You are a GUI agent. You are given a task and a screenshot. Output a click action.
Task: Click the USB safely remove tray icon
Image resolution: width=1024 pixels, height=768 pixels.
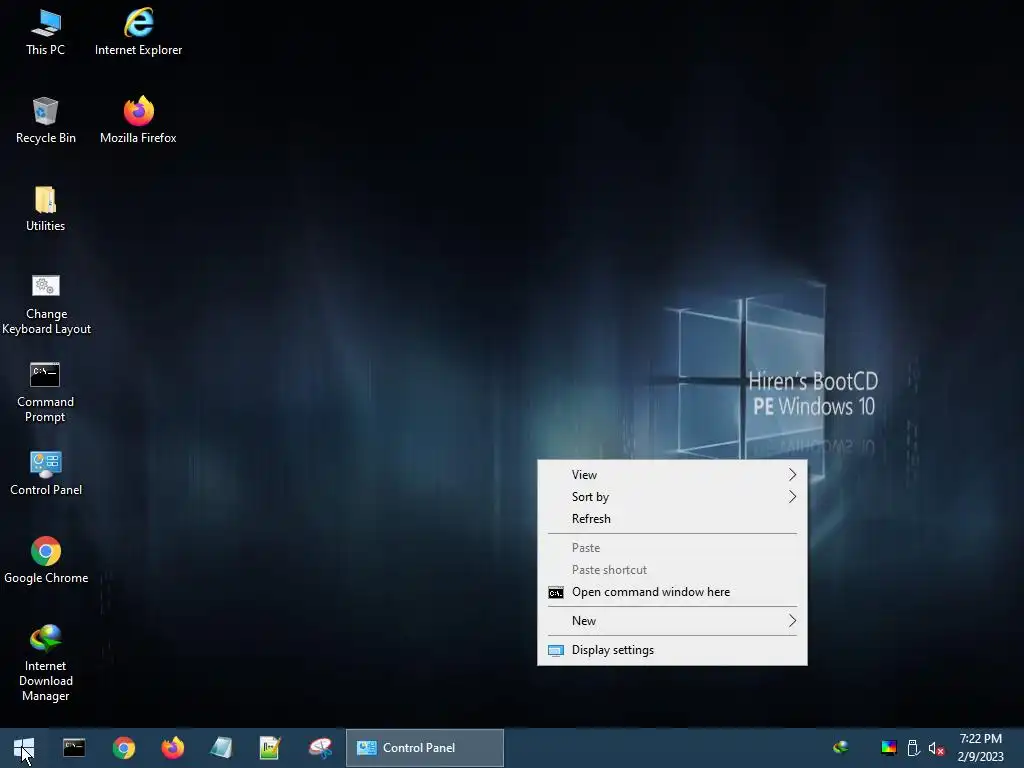click(x=914, y=748)
